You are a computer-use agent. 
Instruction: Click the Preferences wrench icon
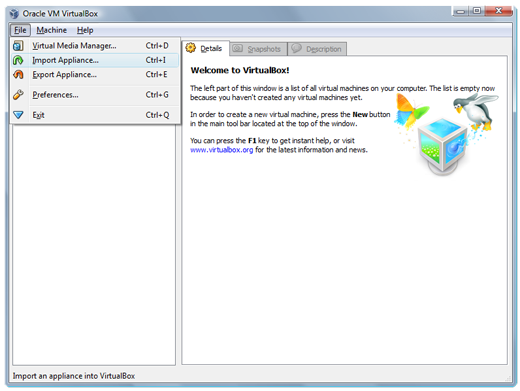pos(18,95)
